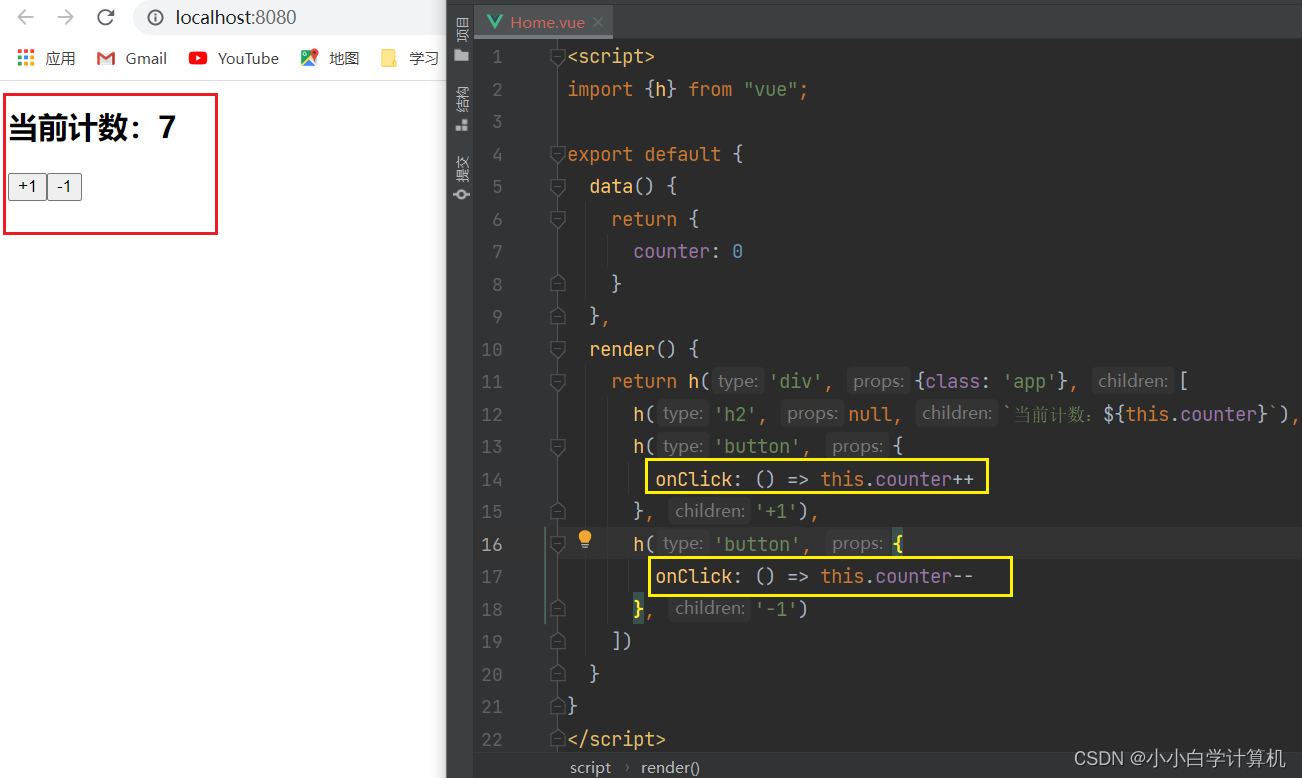Click fold end marker at line 21
Image resolution: width=1302 pixels, height=778 pixels.
click(558, 706)
